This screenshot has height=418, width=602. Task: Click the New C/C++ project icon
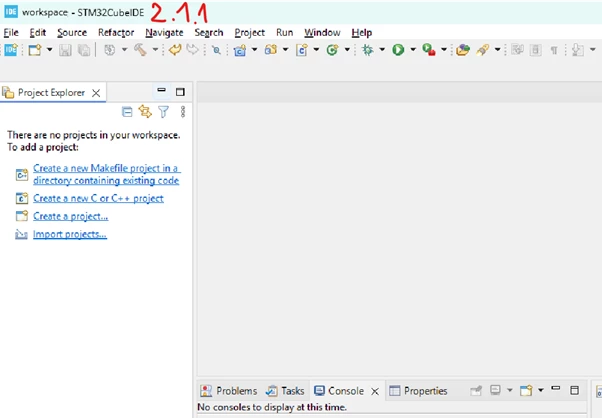pyautogui.click(x=240, y=50)
